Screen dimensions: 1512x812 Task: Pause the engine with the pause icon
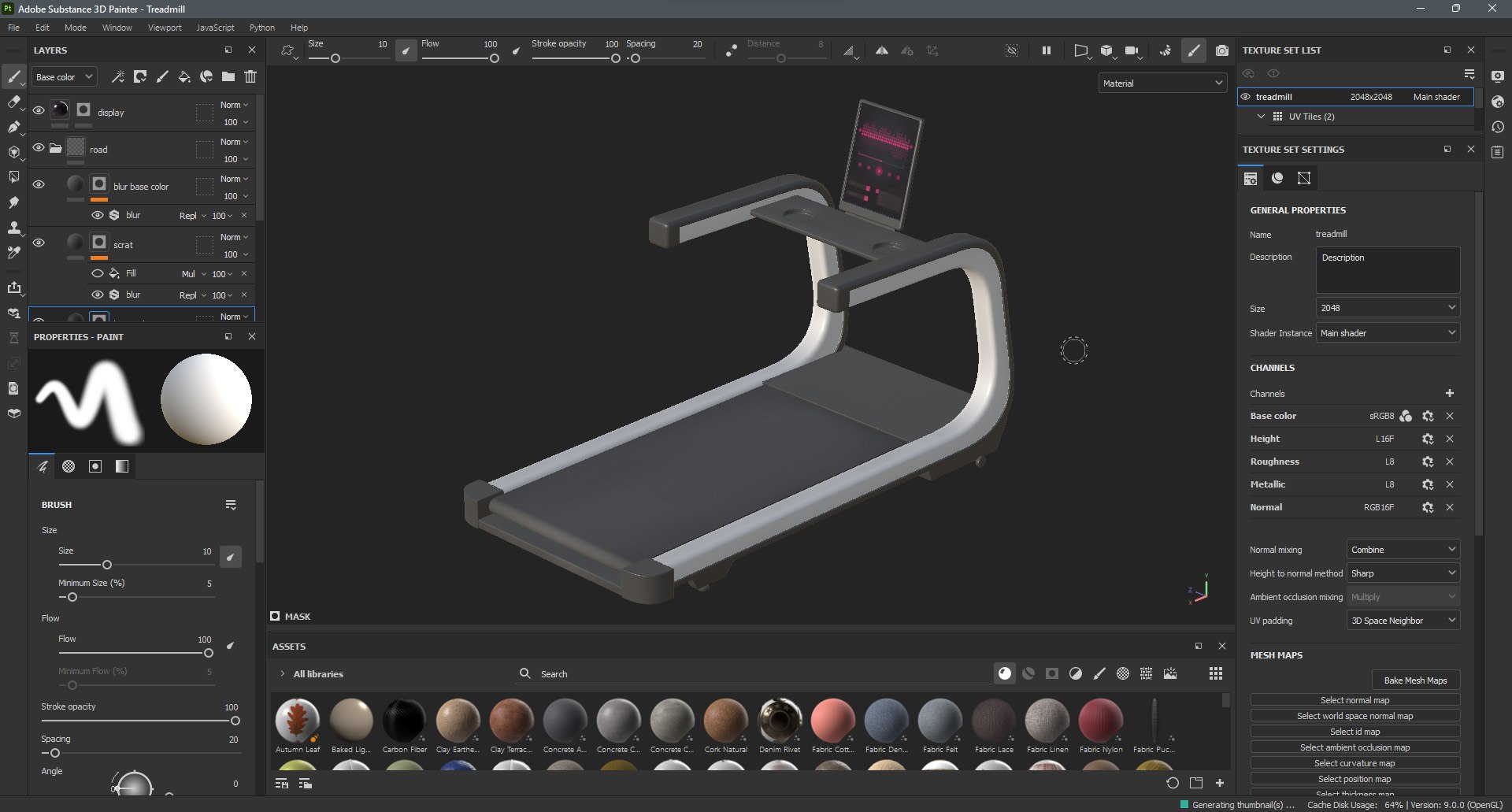(x=1047, y=50)
